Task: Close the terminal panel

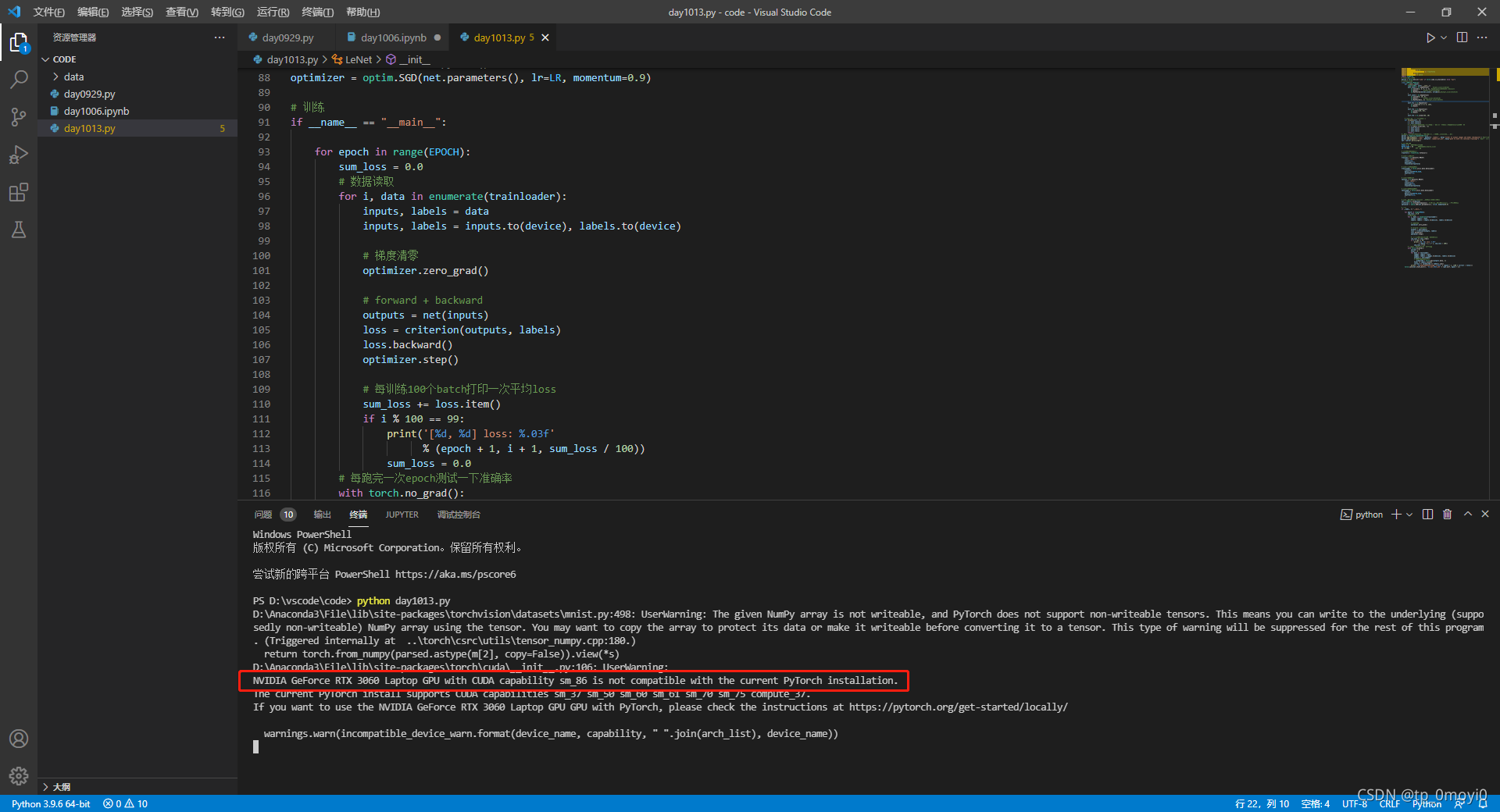Action: (1485, 515)
